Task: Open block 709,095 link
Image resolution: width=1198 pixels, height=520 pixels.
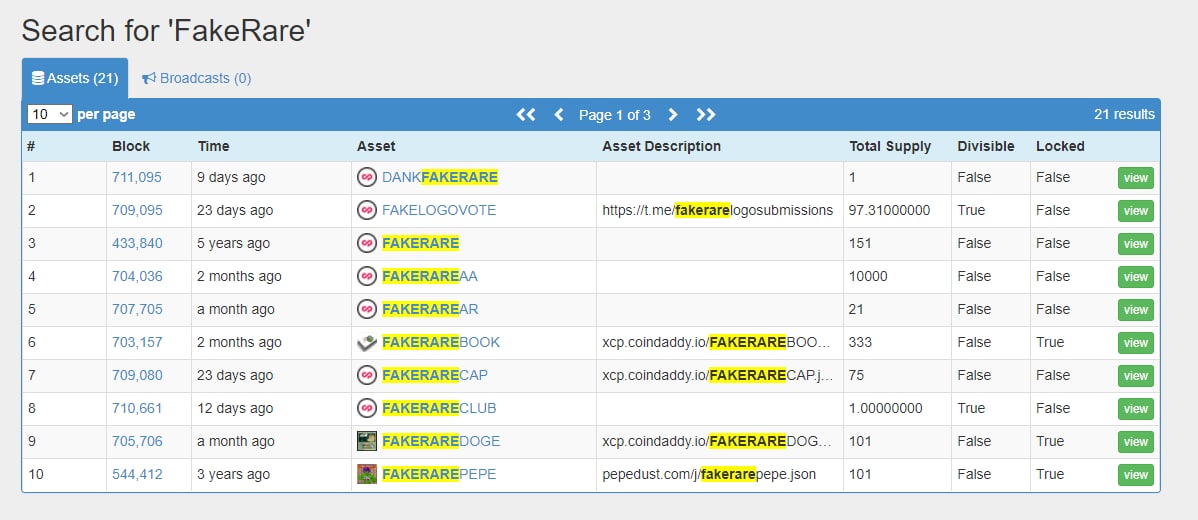Action: point(137,210)
